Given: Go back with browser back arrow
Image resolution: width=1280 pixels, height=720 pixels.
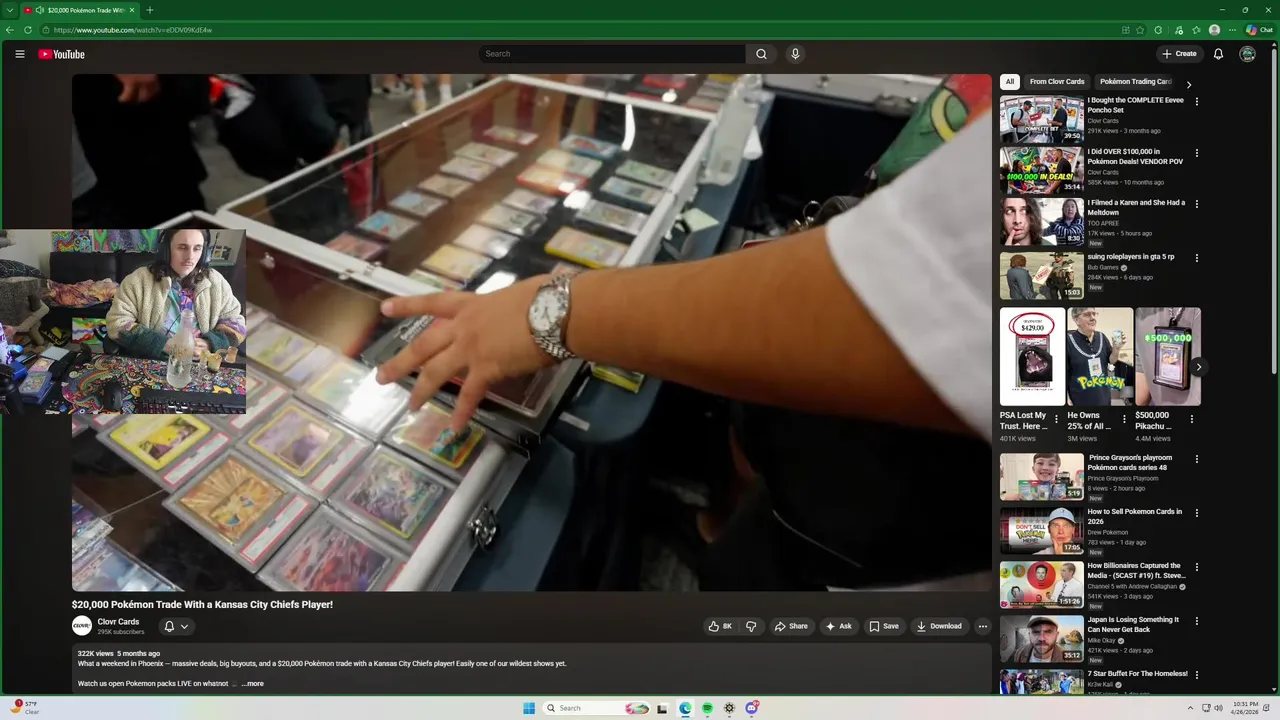Looking at the screenshot, I should 10,30.
